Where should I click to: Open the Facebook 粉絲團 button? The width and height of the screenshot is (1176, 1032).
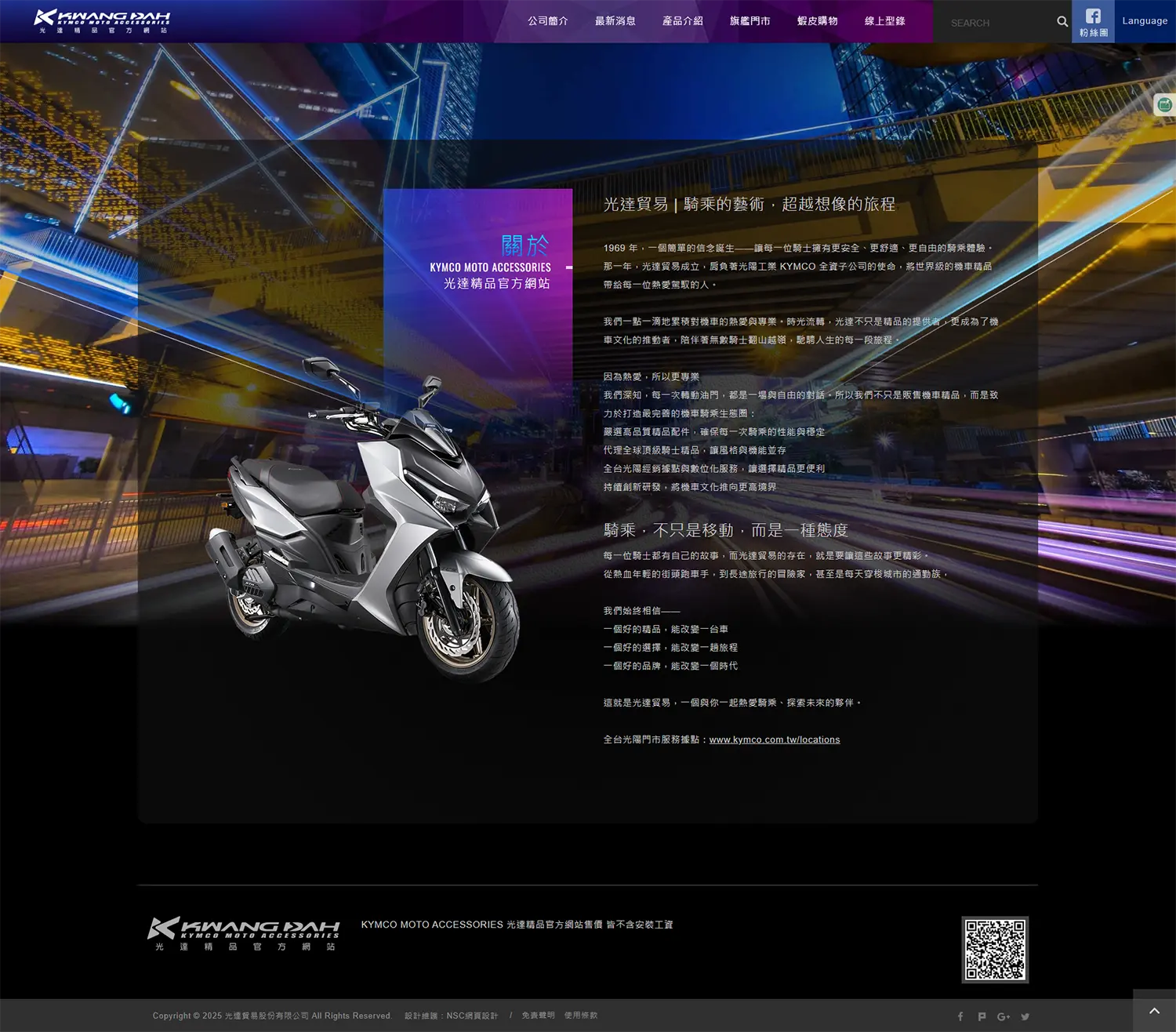(1093, 22)
